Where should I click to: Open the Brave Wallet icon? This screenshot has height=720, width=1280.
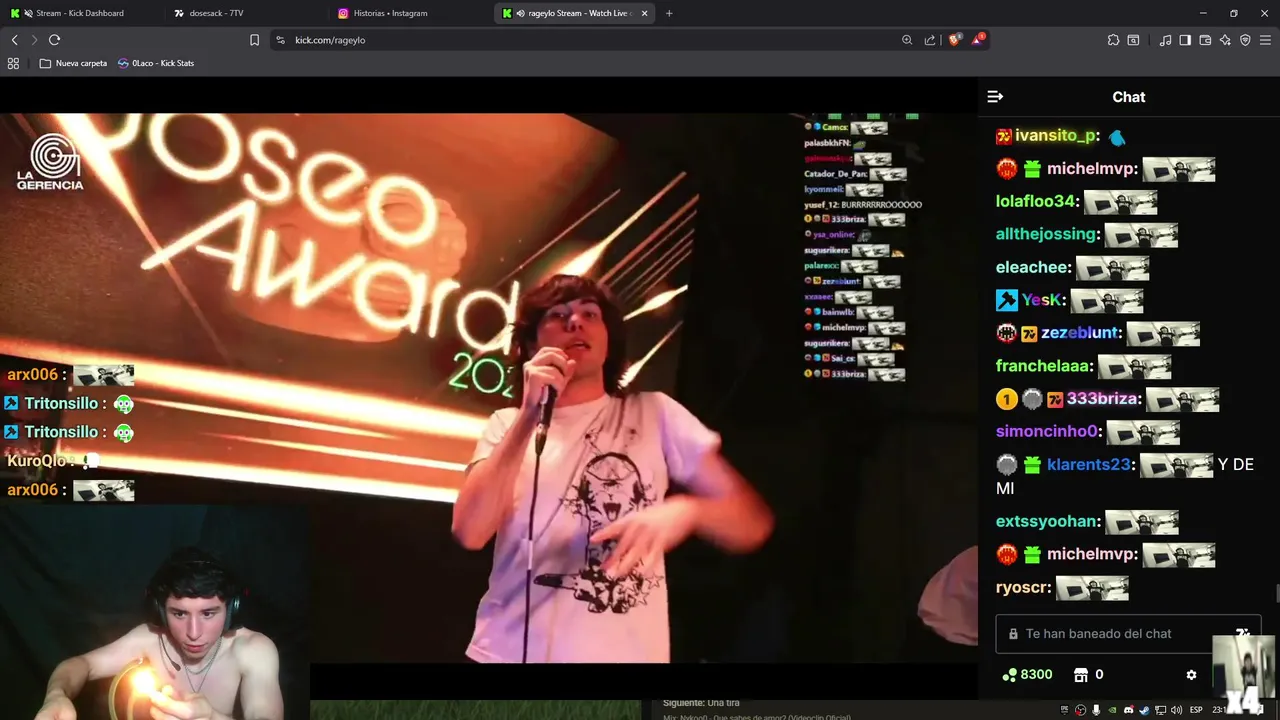coord(1205,40)
